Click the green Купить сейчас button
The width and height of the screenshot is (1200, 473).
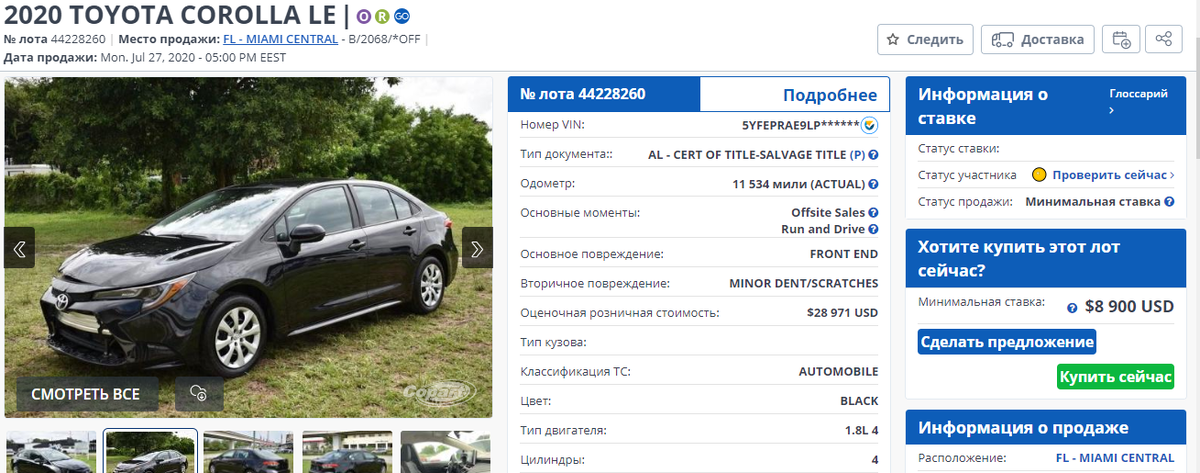coord(1115,376)
